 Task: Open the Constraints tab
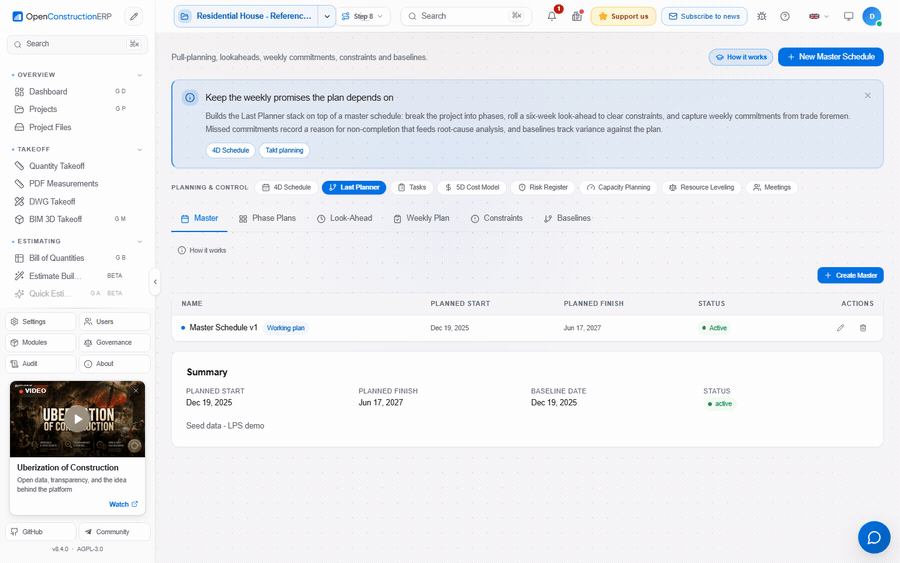[496, 218]
